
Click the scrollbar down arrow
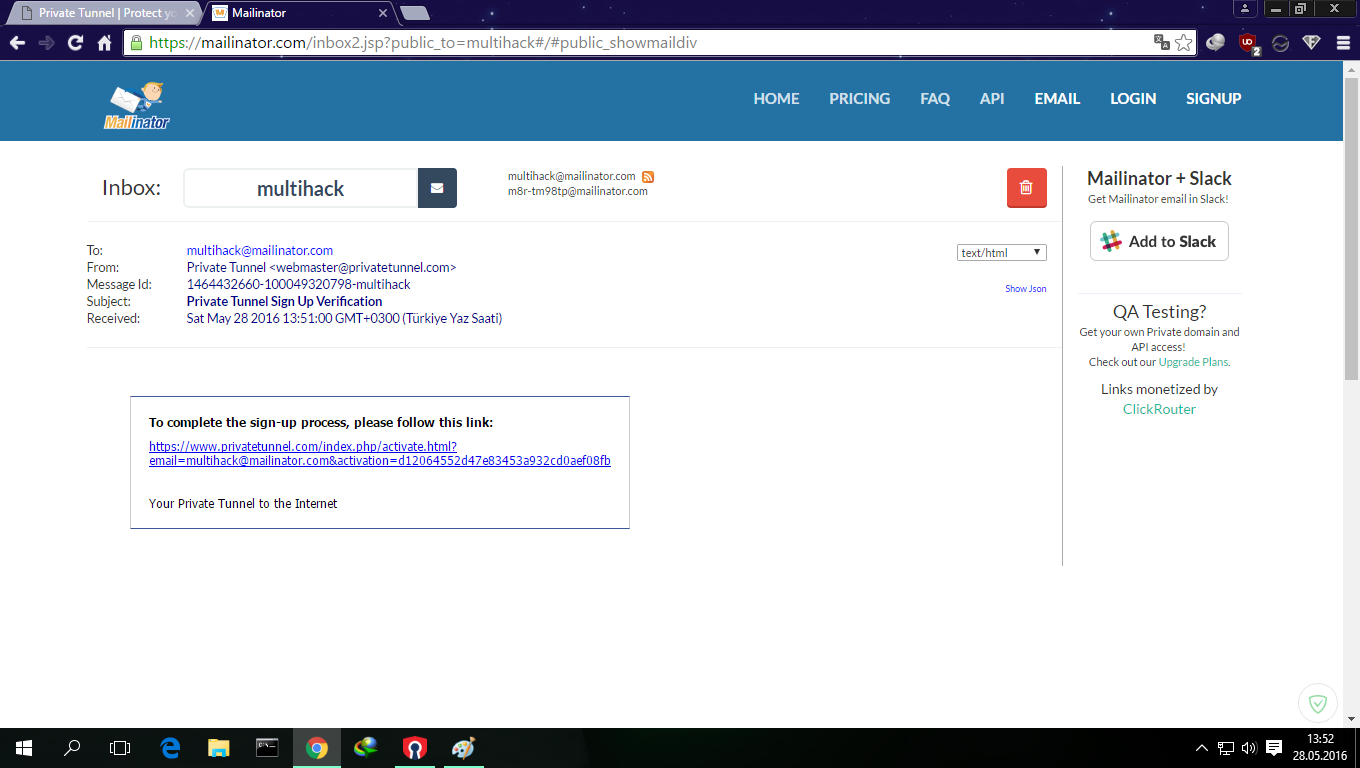1351,718
